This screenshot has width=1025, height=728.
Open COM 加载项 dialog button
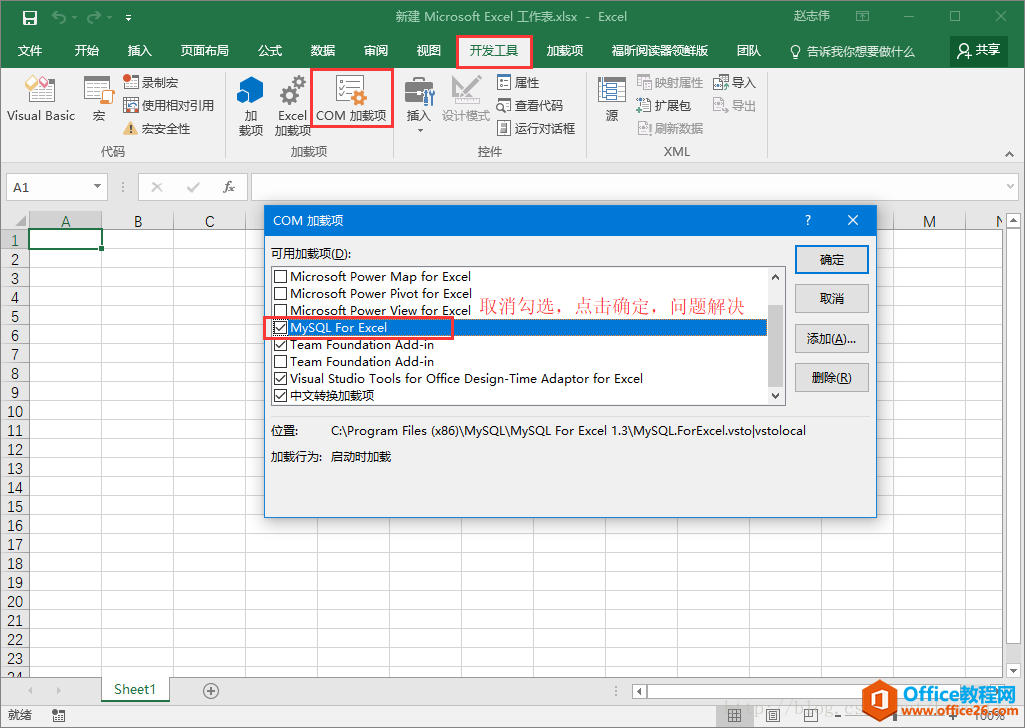351,99
